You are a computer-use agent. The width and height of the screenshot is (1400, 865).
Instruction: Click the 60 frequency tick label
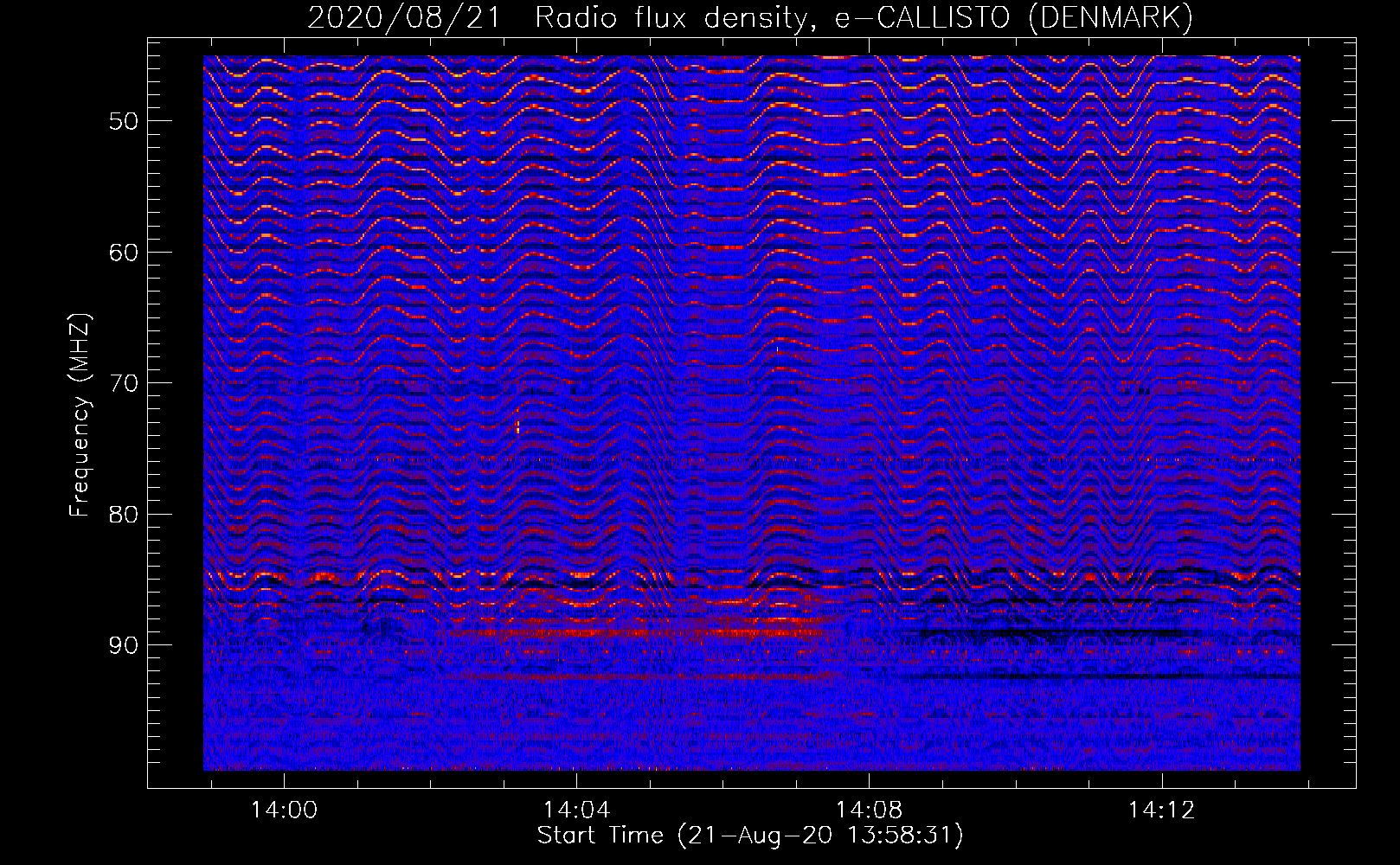point(124,253)
